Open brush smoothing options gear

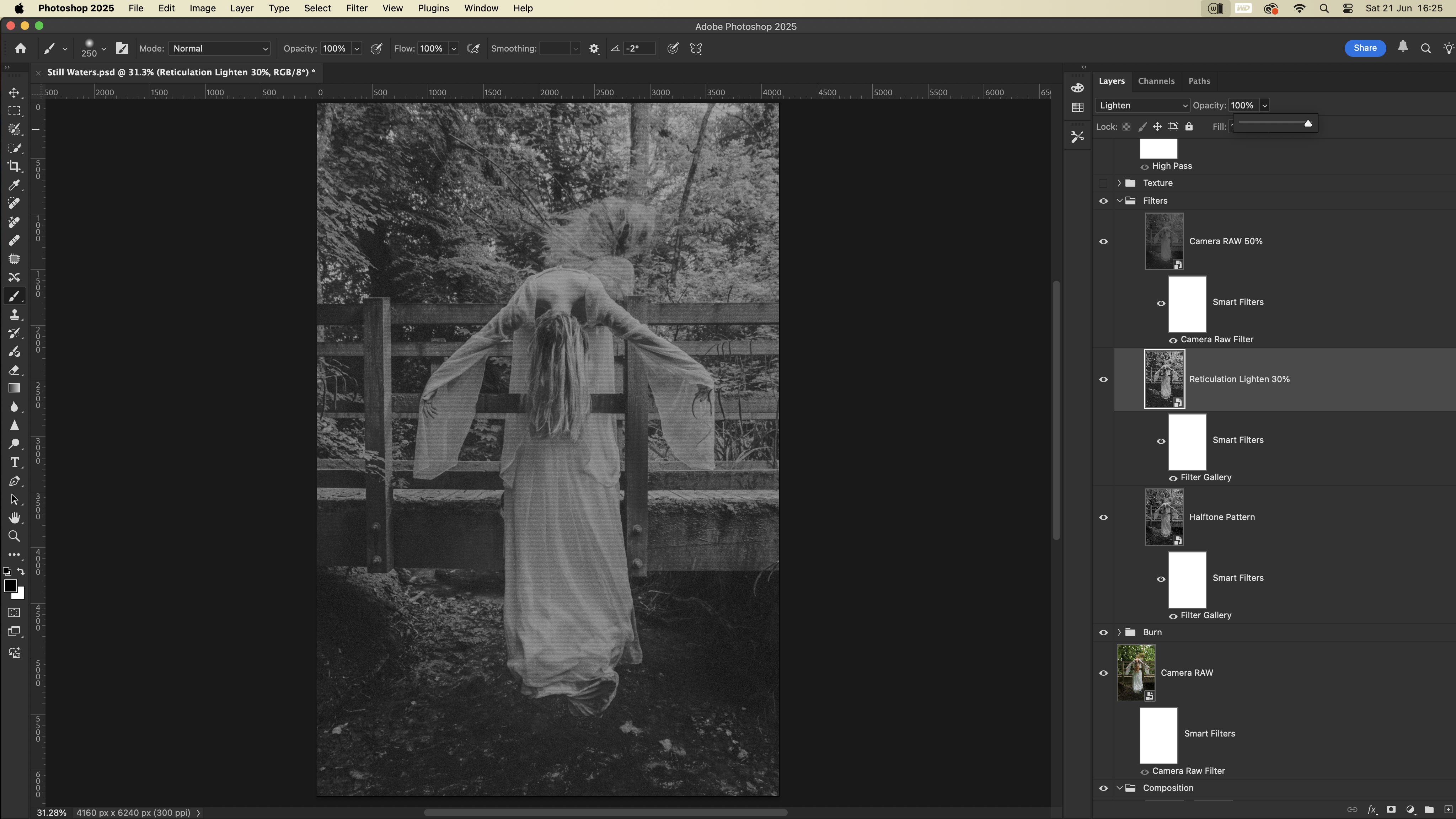[x=594, y=49]
